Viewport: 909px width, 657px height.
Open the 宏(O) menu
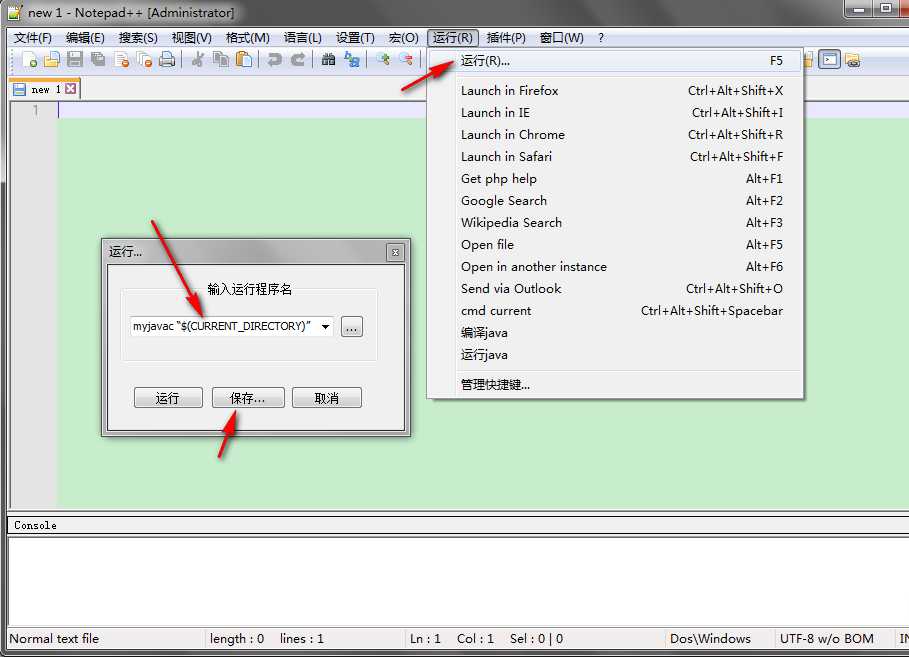(403, 38)
